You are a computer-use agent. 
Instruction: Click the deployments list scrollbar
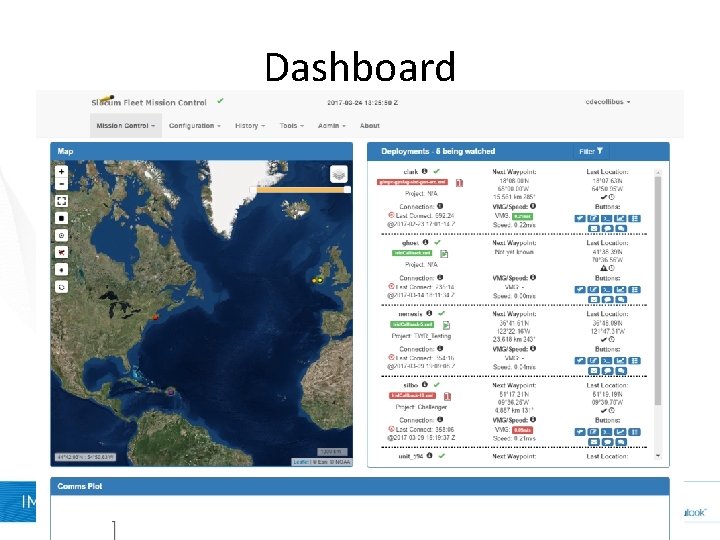(658, 291)
